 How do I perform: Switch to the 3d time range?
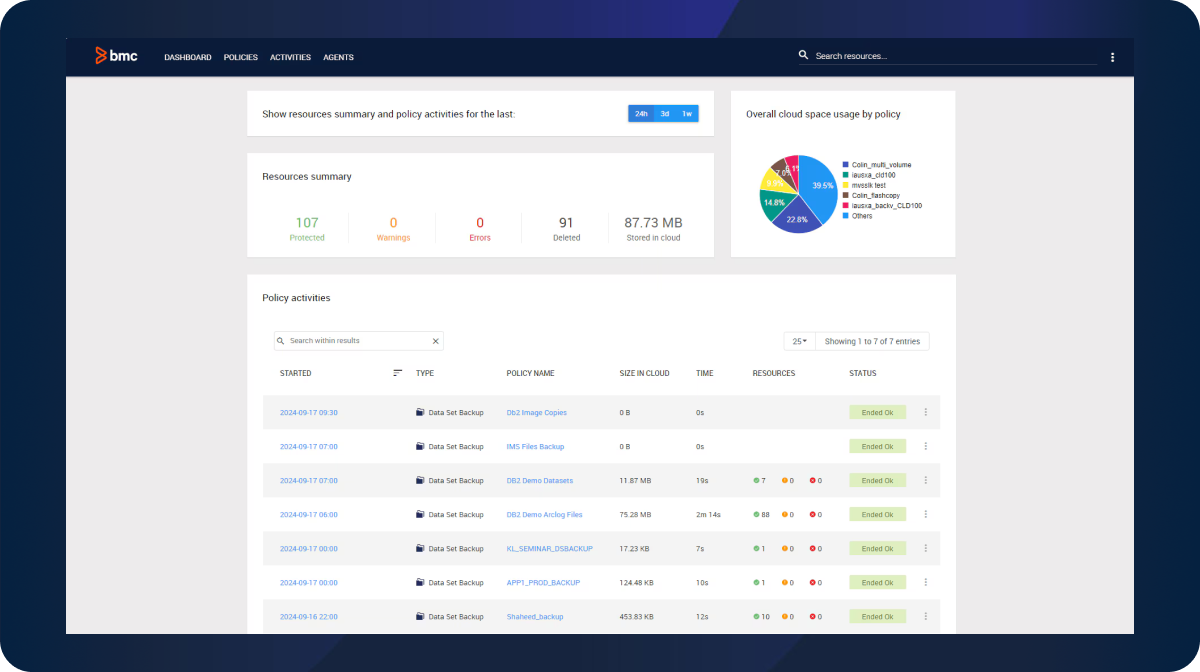(x=663, y=113)
